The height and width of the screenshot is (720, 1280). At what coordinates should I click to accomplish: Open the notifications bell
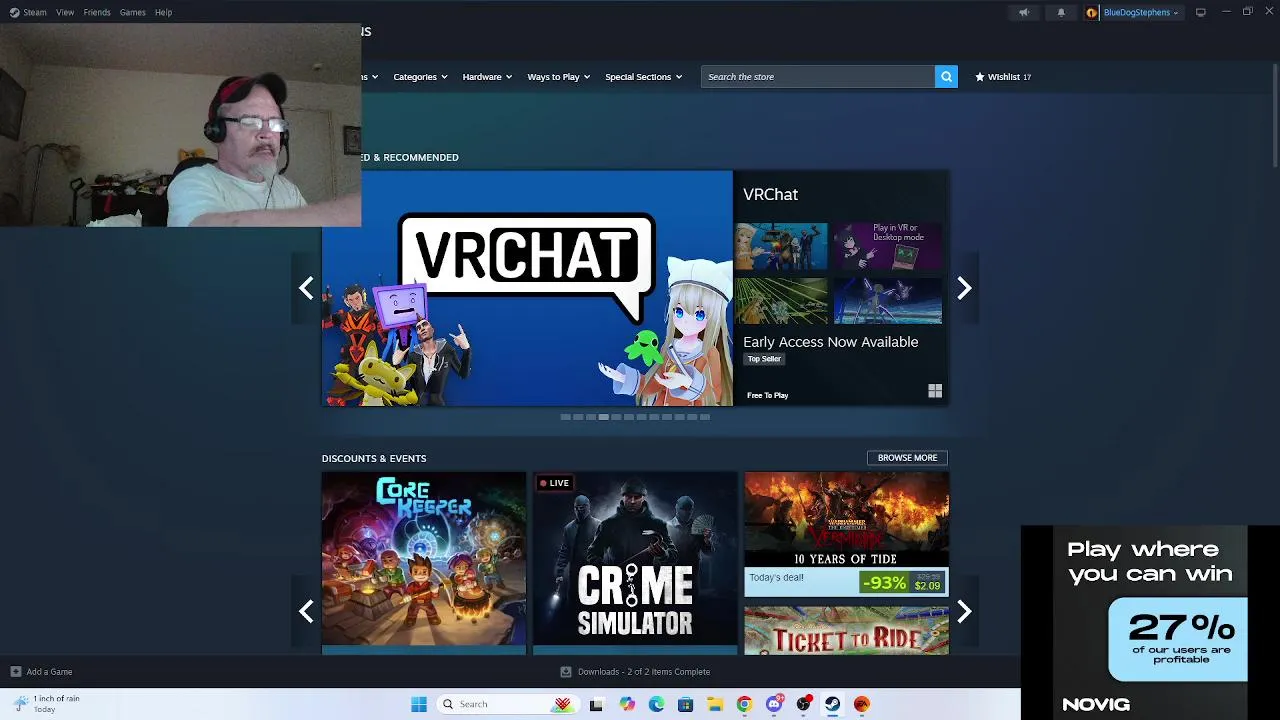tap(1061, 12)
